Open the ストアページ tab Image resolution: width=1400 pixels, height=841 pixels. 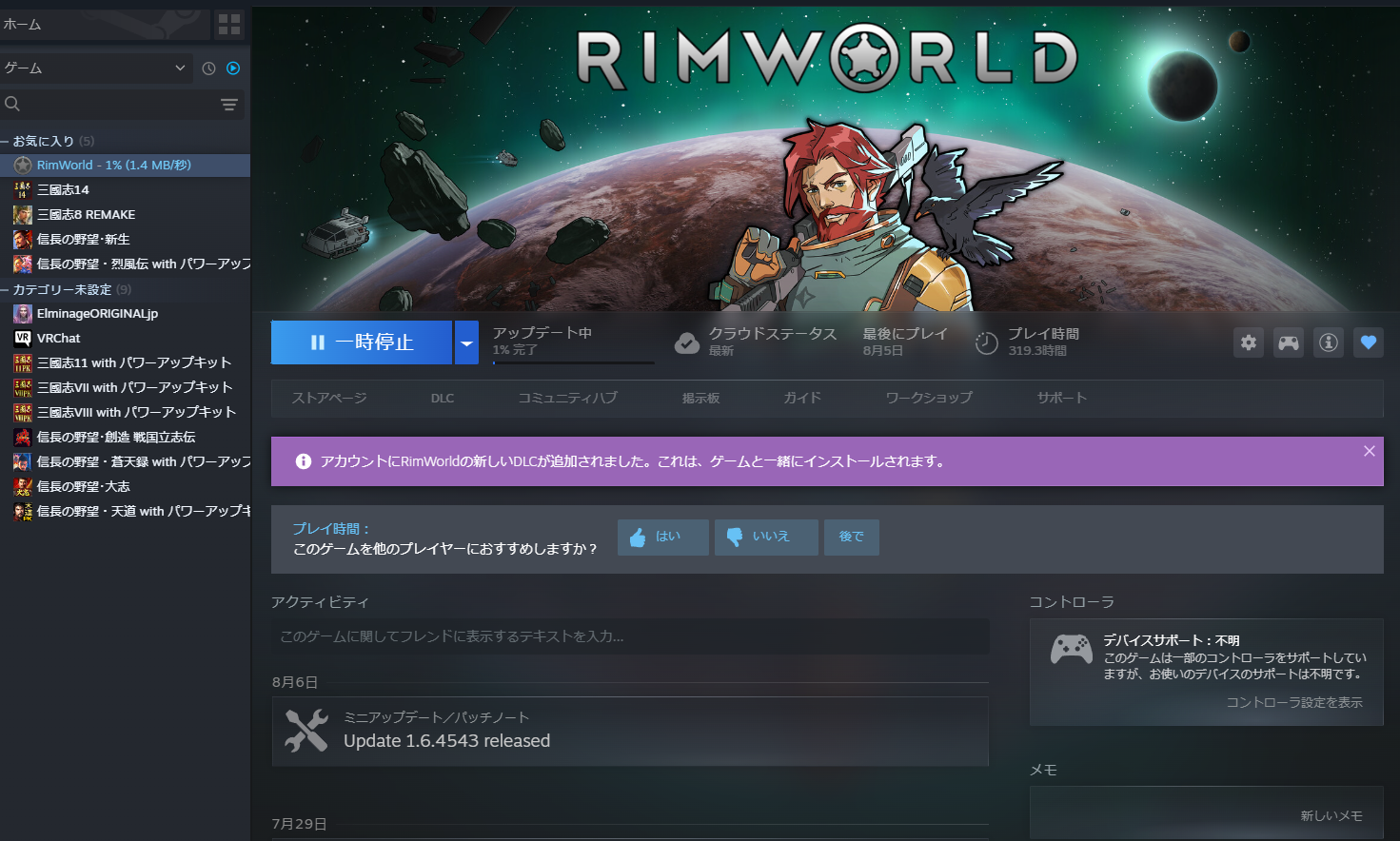click(329, 398)
